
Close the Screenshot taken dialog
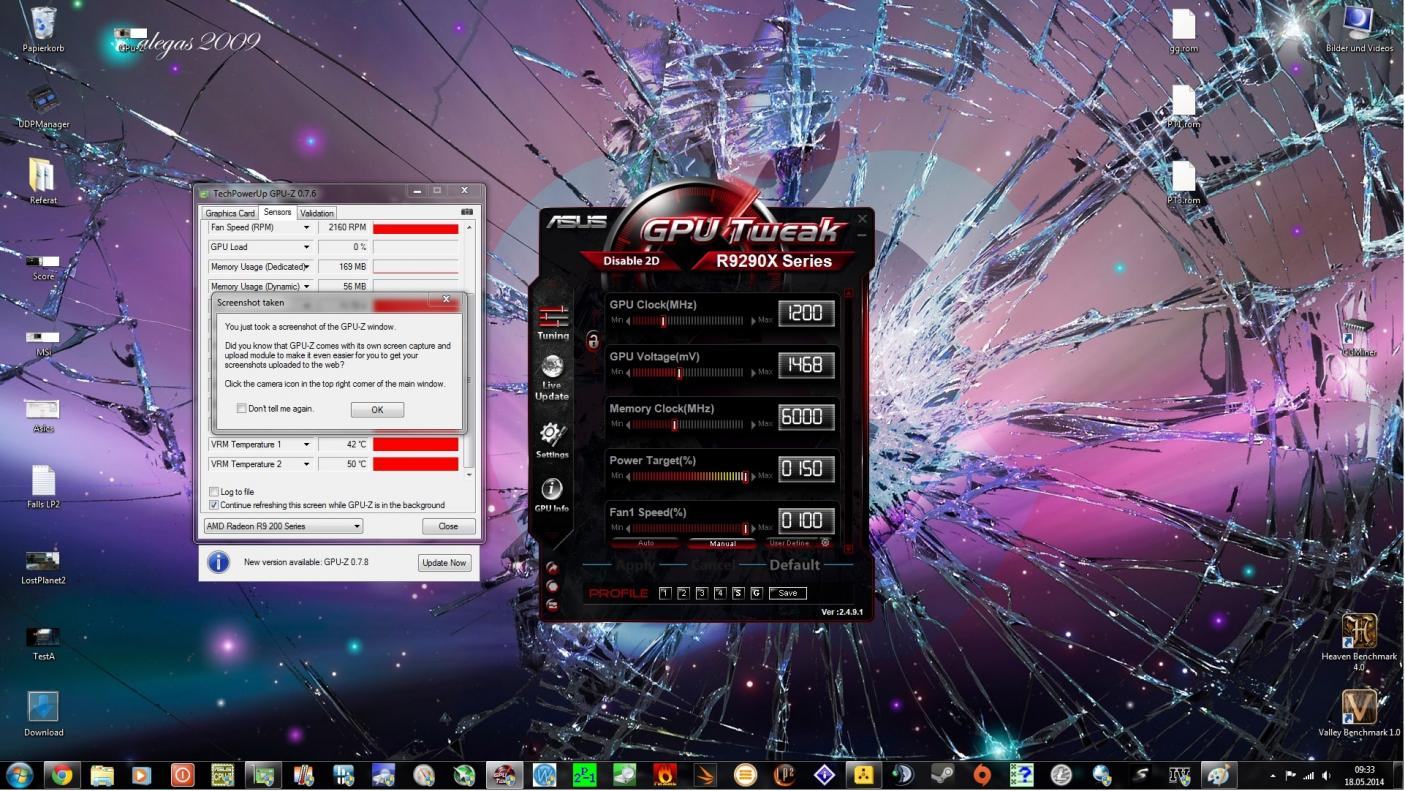click(446, 299)
